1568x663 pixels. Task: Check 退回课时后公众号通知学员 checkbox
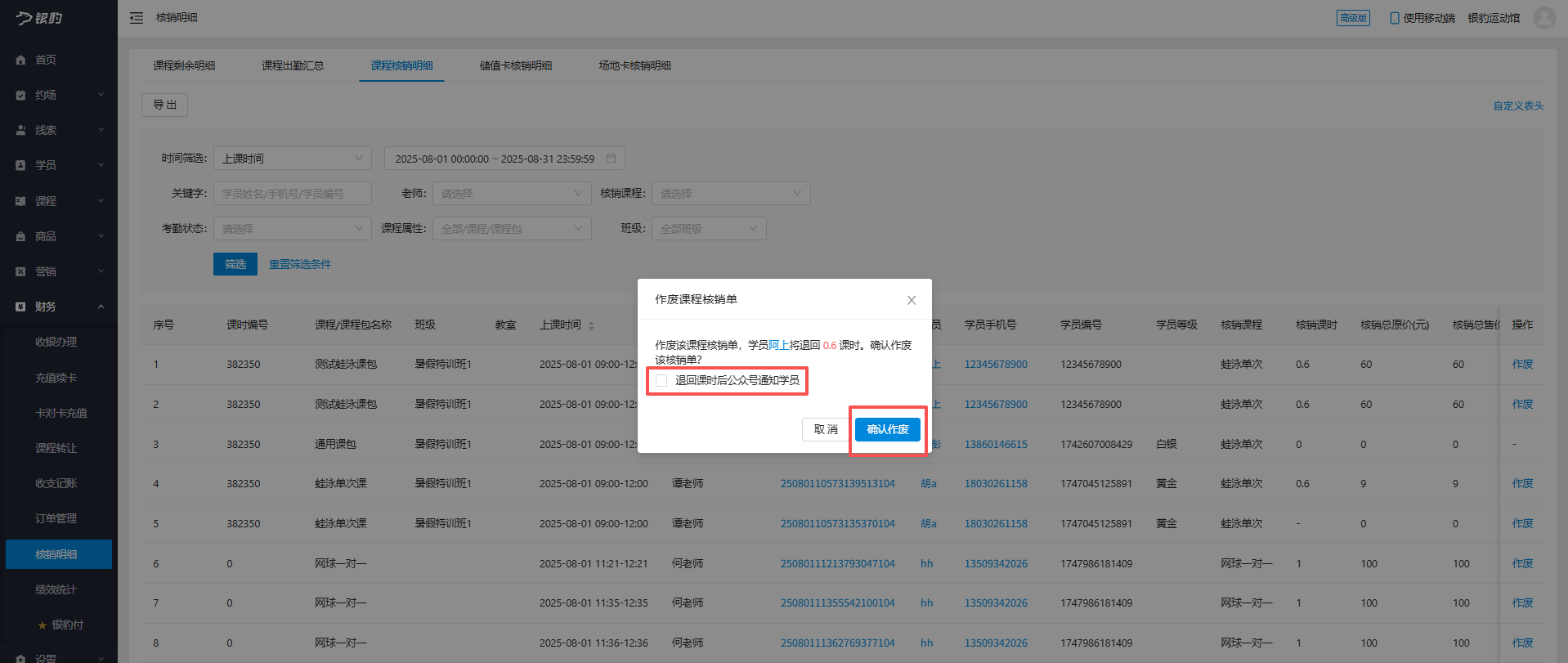pos(661,380)
